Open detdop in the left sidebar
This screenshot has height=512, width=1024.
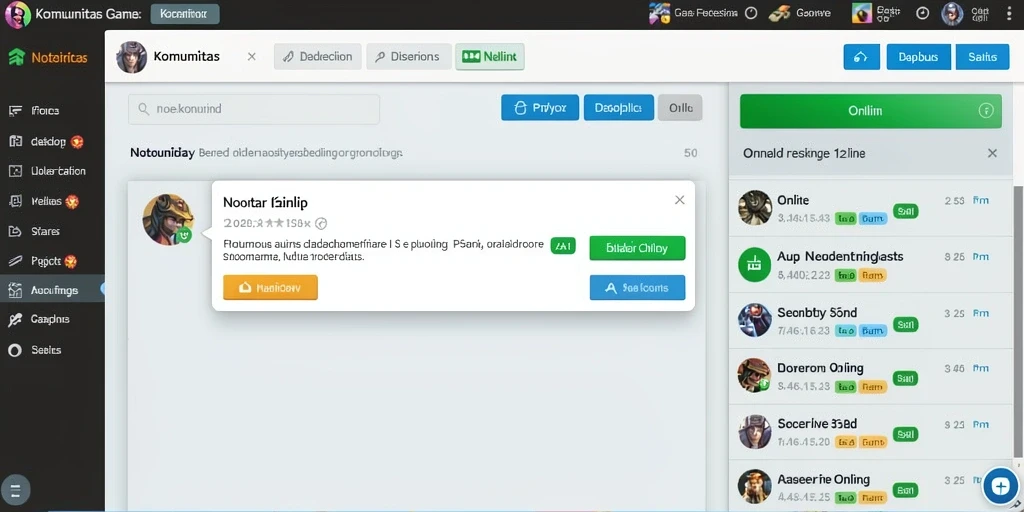tap(46, 142)
